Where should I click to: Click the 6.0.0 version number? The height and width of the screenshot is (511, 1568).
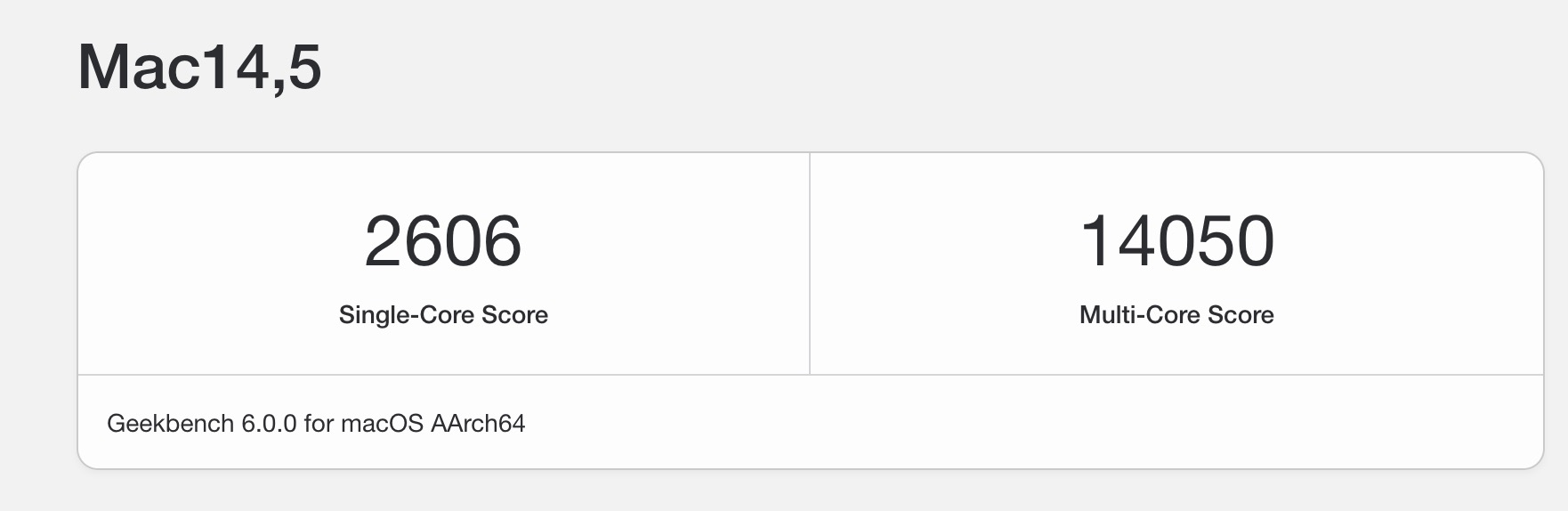pyautogui.click(x=269, y=423)
